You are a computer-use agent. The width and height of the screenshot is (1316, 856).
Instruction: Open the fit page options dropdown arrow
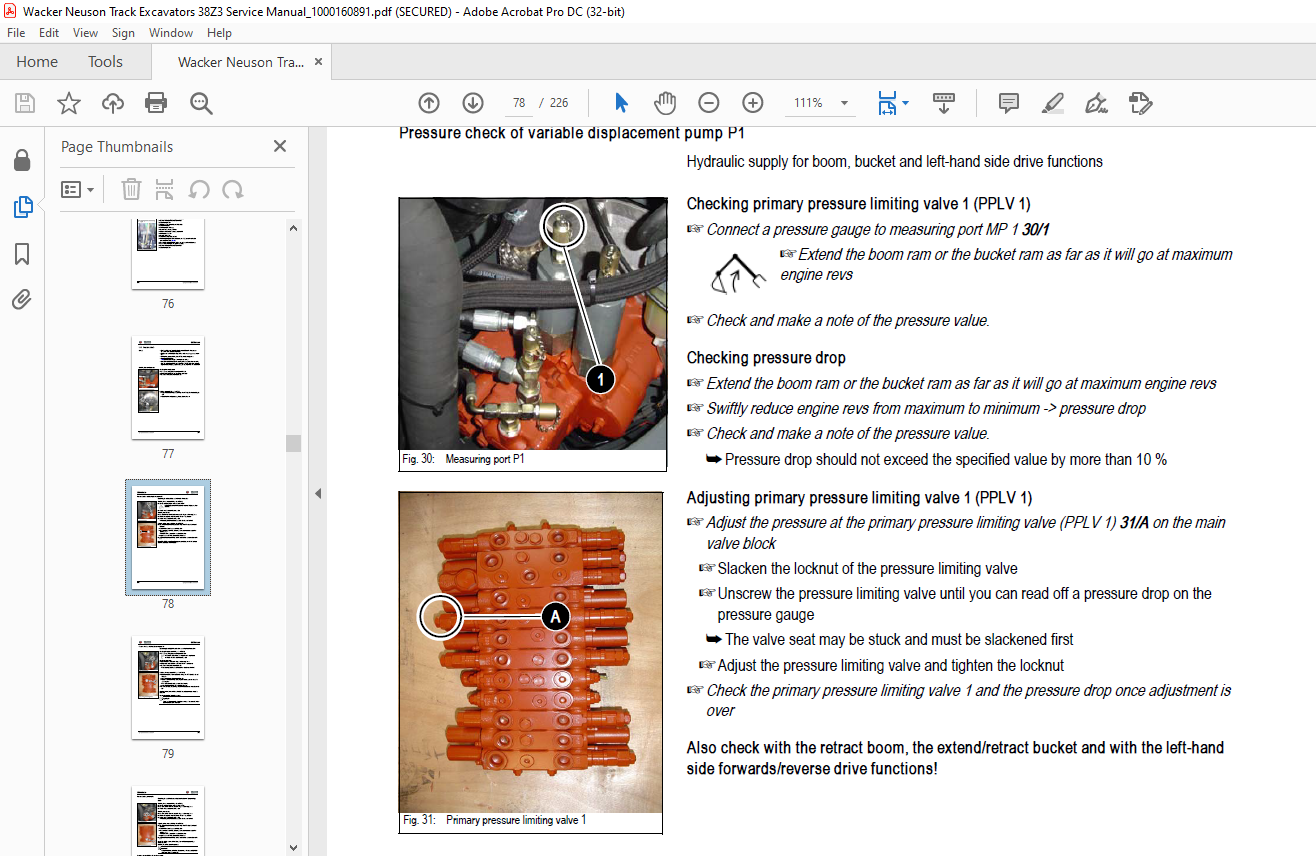[906, 103]
